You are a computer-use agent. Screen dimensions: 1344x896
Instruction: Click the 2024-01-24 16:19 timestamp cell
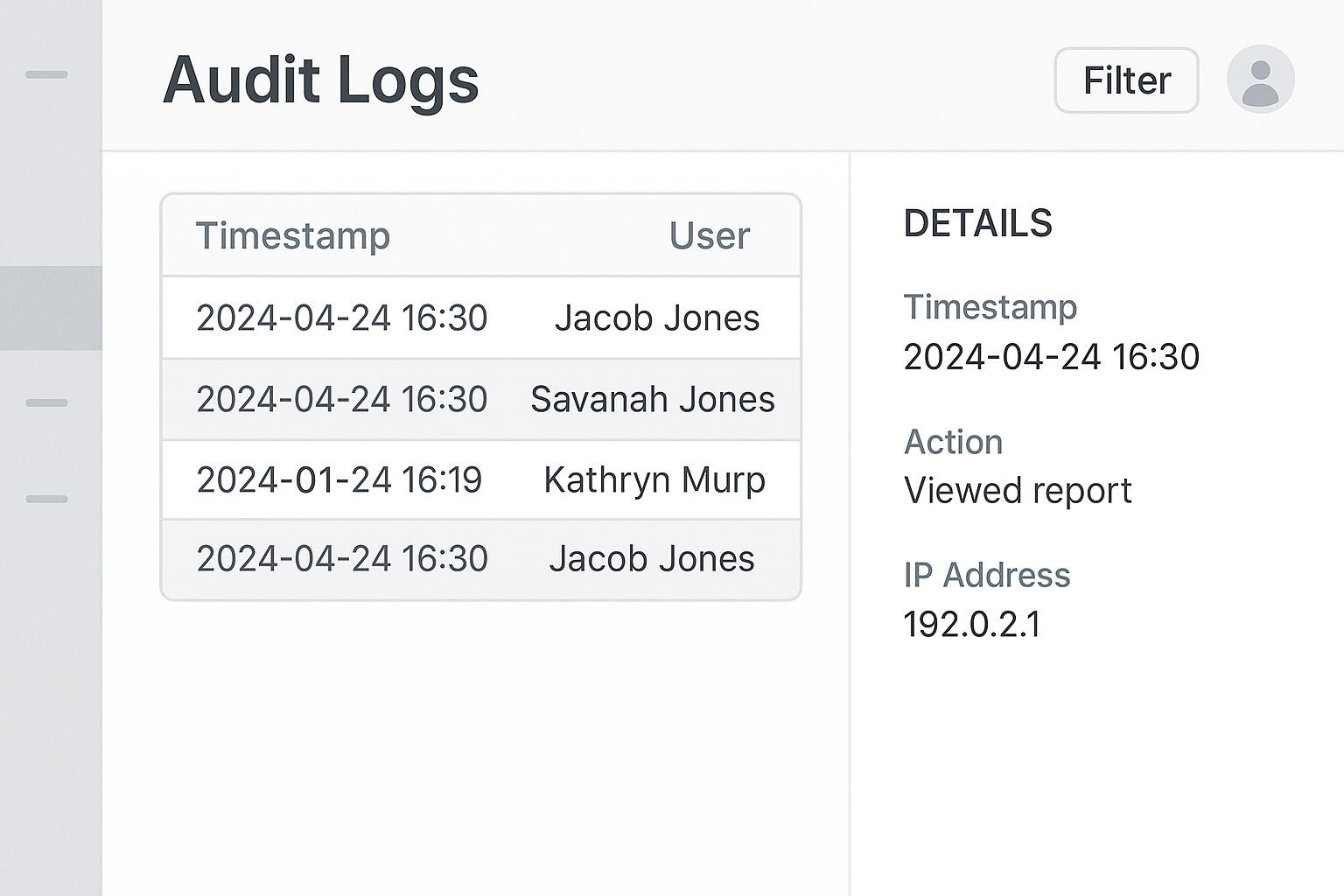tap(339, 480)
